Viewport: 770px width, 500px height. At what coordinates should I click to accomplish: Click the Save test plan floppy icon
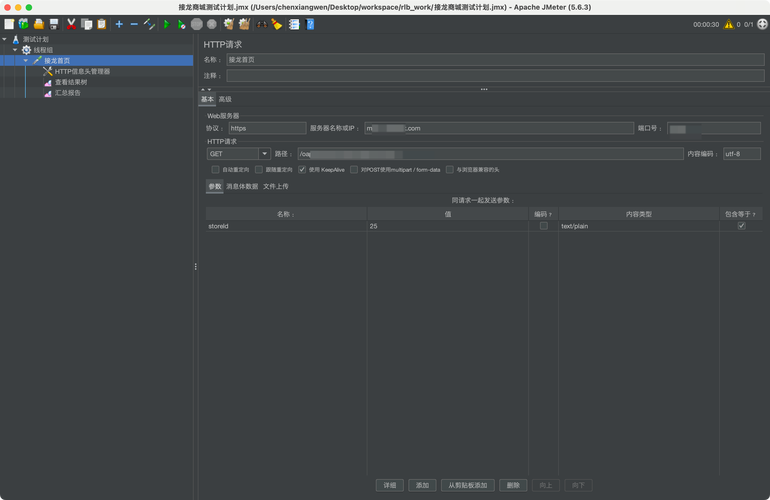pyautogui.click(x=54, y=24)
